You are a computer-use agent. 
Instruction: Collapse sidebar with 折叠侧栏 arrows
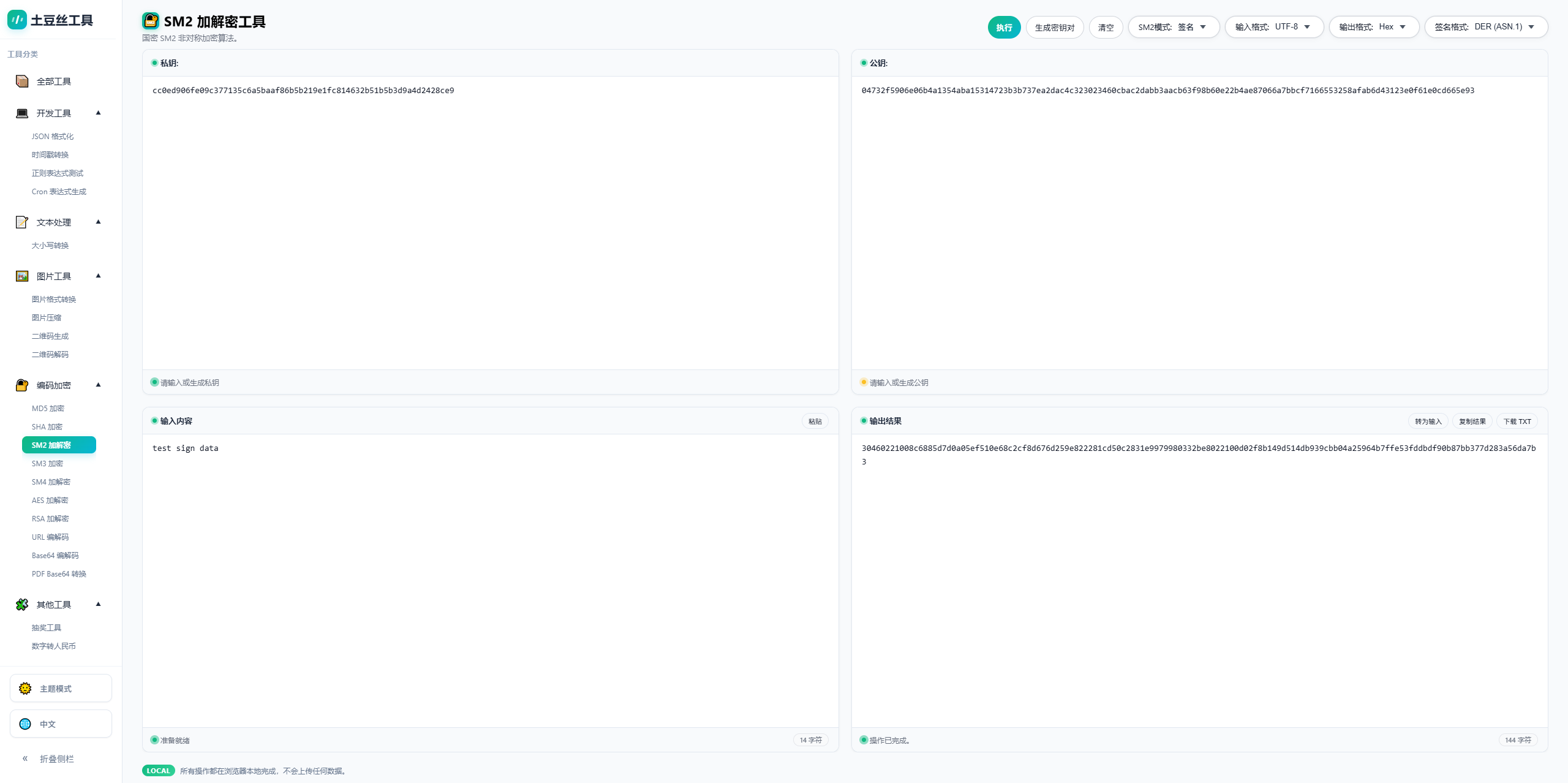tap(25, 758)
